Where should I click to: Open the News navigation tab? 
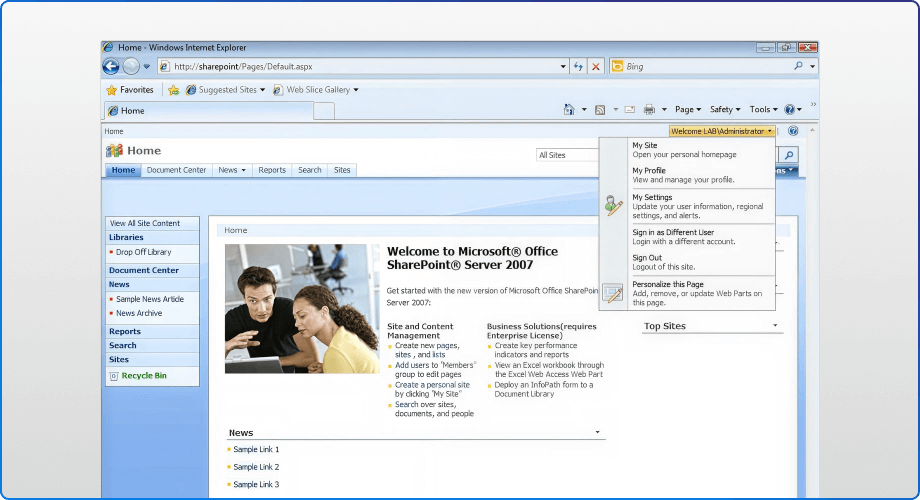[x=232, y=170]
